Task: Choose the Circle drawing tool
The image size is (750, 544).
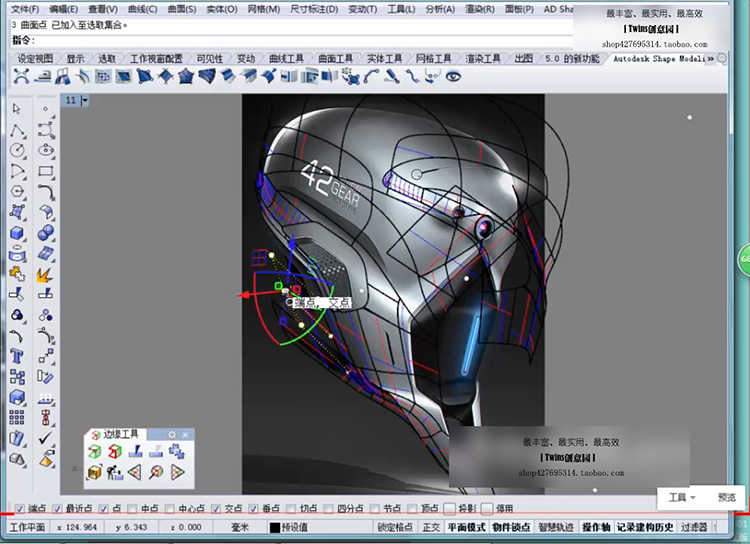Action: tap(17, 151)
